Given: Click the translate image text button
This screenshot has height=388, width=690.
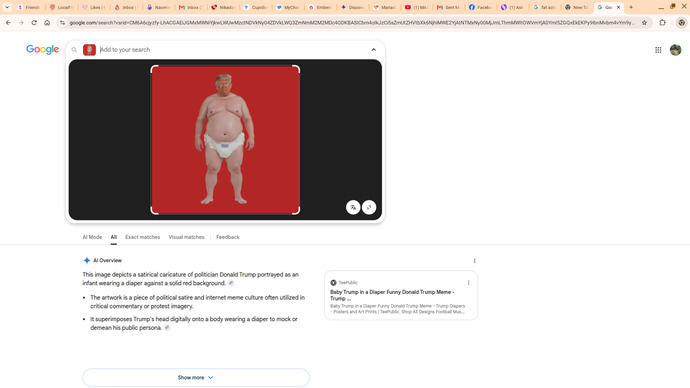Looking at the screenshot, I should (353, 207).
